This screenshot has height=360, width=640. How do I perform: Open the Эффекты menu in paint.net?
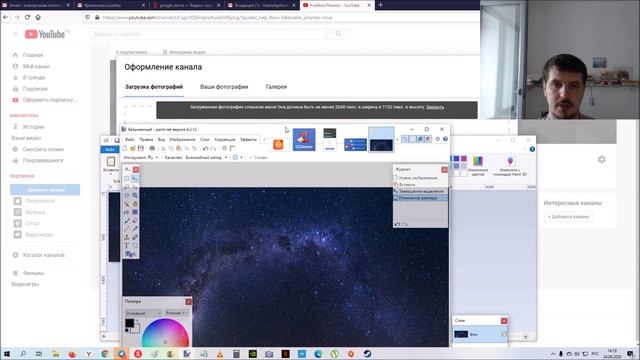point(248,140)
